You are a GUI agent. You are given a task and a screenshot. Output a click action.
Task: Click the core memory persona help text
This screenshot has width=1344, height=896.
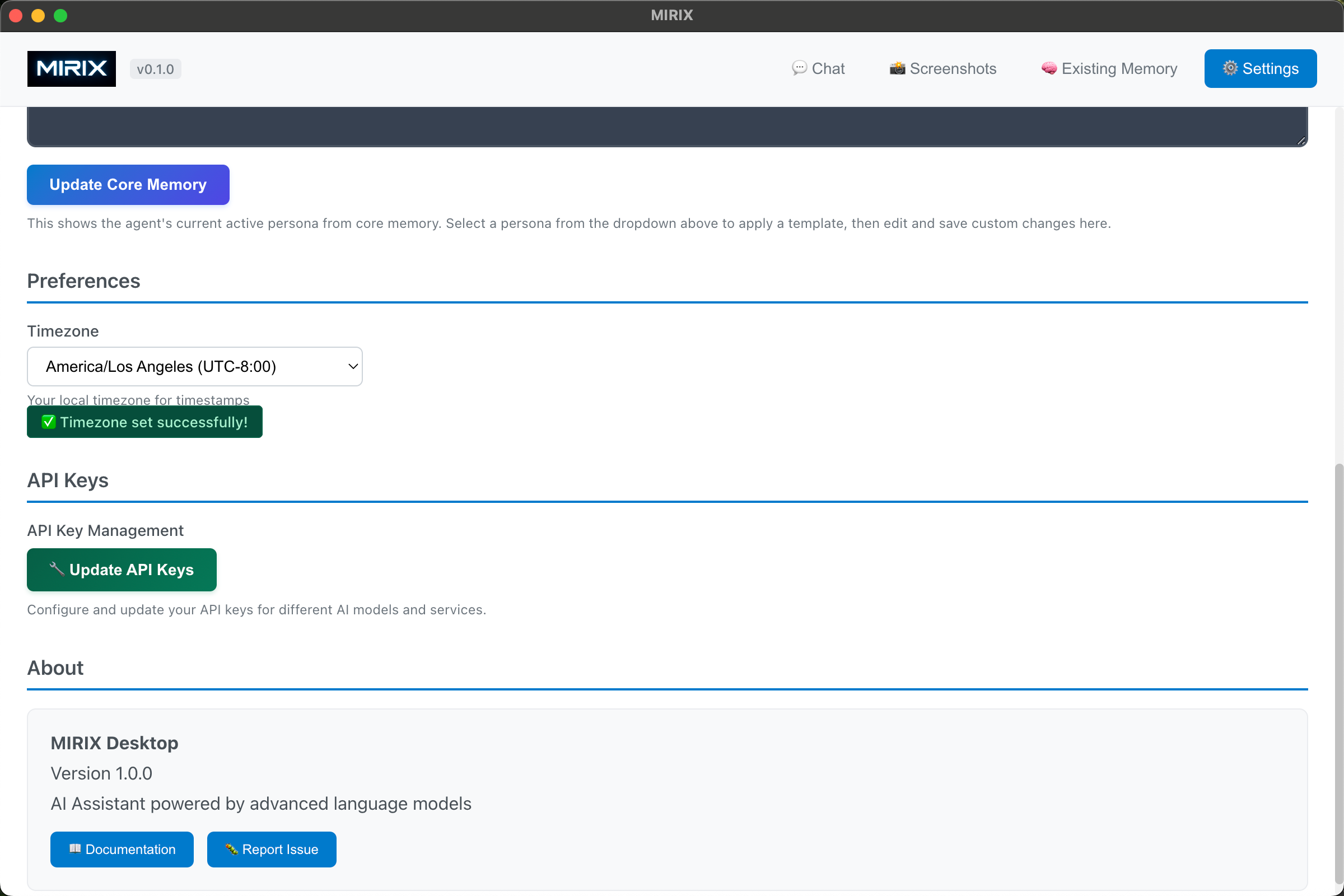569,223
